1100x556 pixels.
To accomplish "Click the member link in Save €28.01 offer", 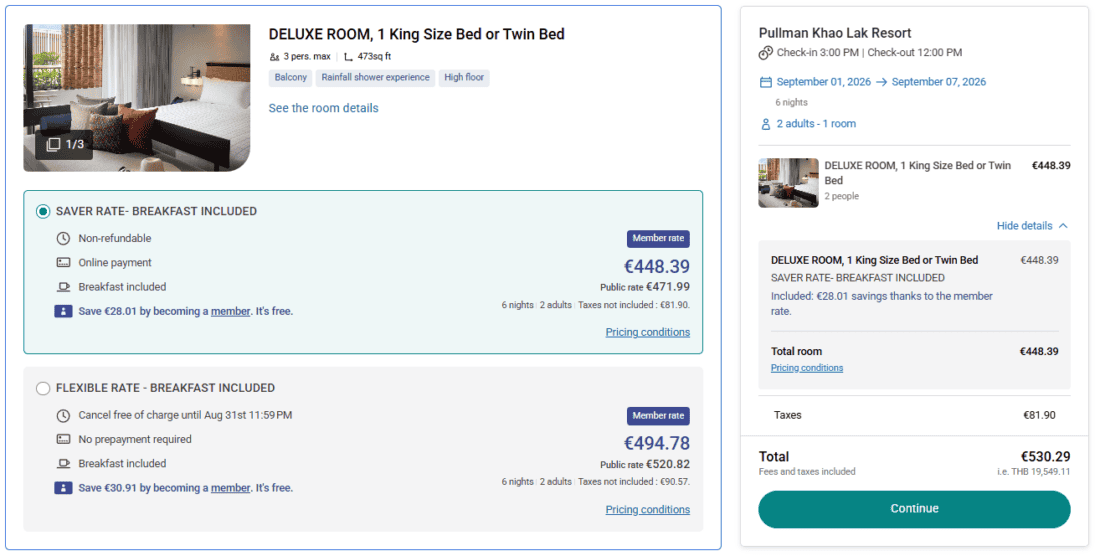I will tap(230, 311).
